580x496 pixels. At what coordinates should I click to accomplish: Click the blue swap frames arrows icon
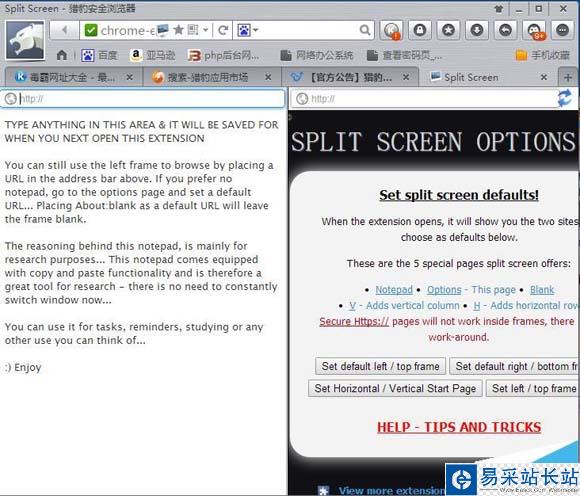tap(564, 98)
